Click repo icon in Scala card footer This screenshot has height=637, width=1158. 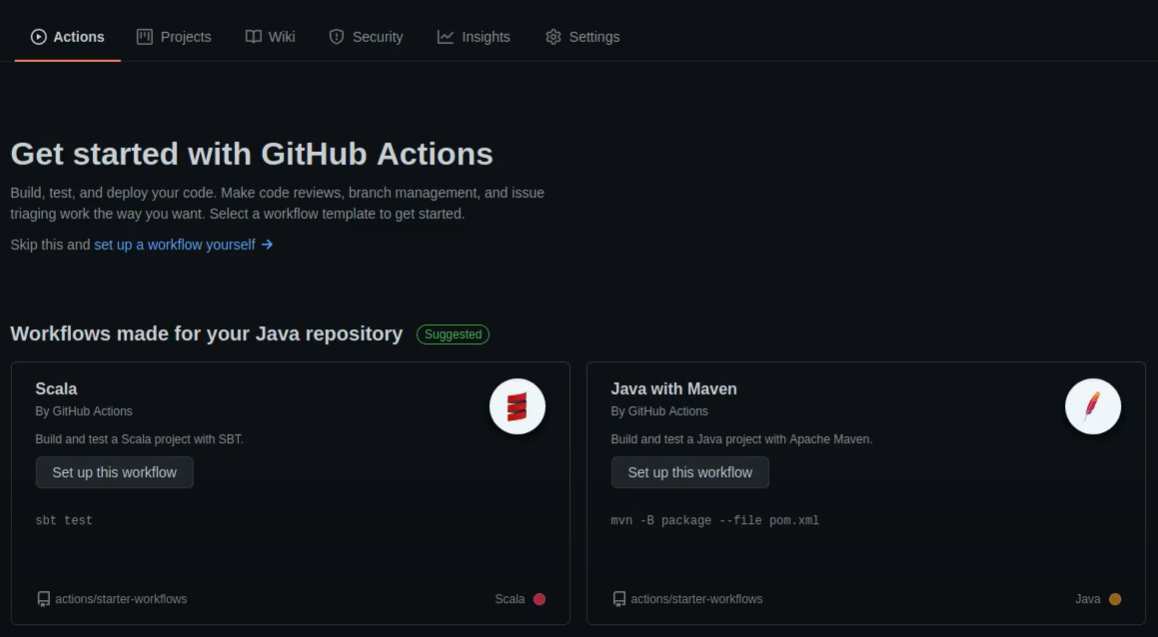[44, 599]
